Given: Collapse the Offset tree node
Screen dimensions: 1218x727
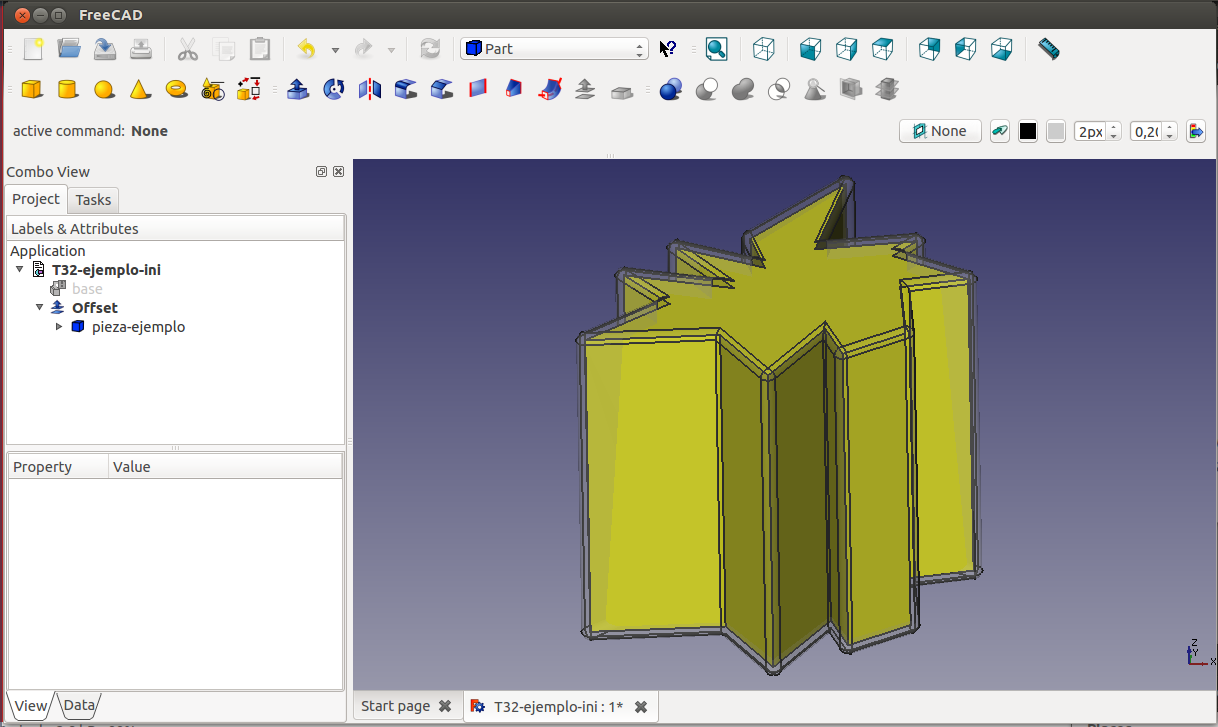Looking at the screenshot, I should tap(40, 308).
